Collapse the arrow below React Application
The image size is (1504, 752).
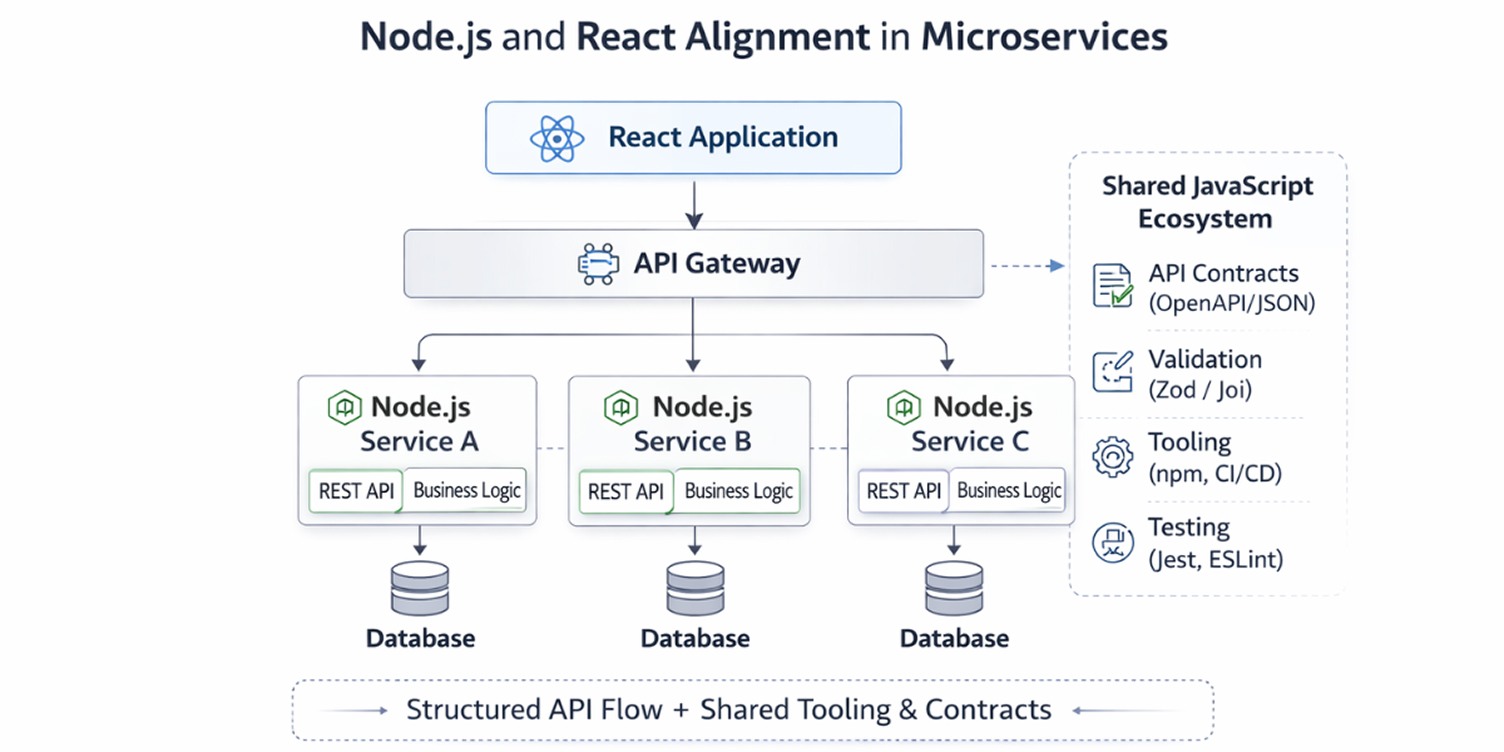694,207
